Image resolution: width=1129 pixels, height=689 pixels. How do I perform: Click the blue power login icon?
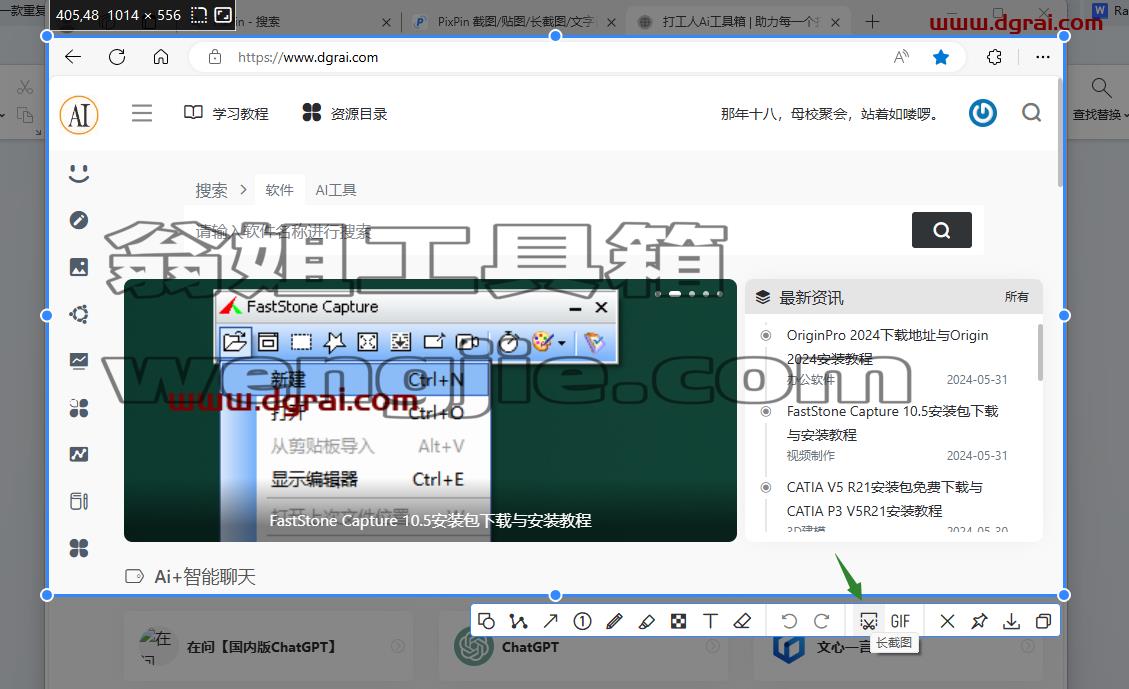point(983,113)
